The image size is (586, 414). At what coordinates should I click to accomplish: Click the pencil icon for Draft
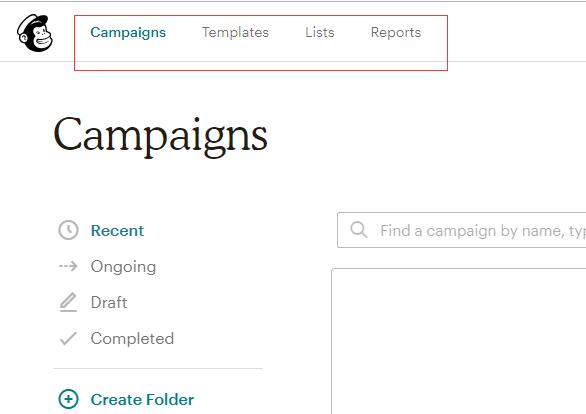[x=68, y=302]
